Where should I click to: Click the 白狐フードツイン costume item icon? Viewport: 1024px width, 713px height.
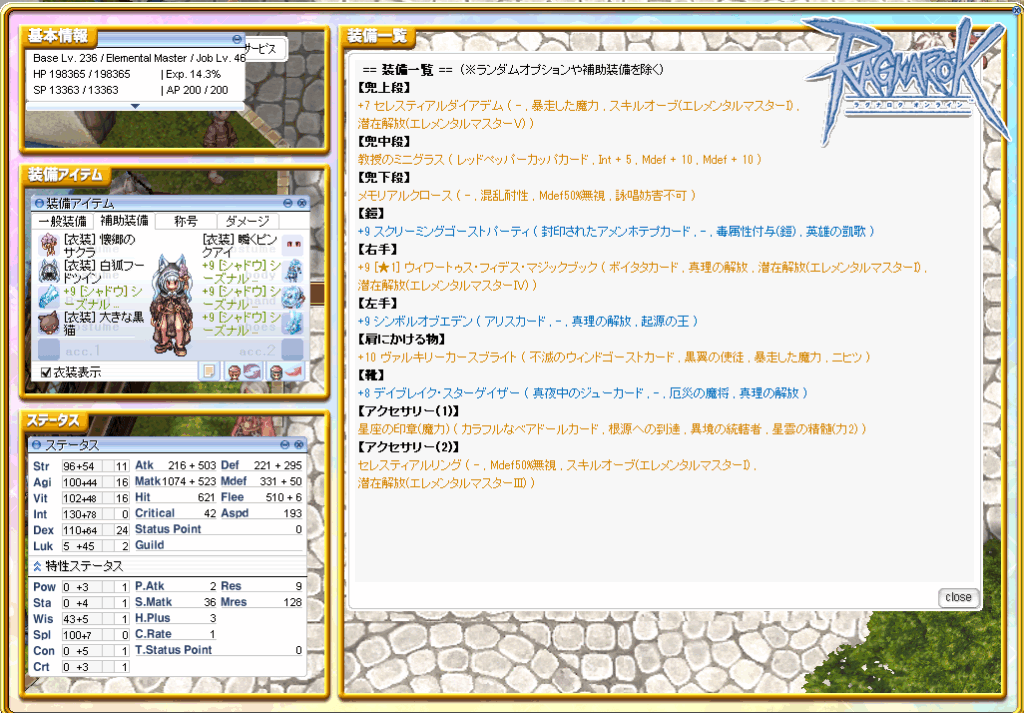49,270
